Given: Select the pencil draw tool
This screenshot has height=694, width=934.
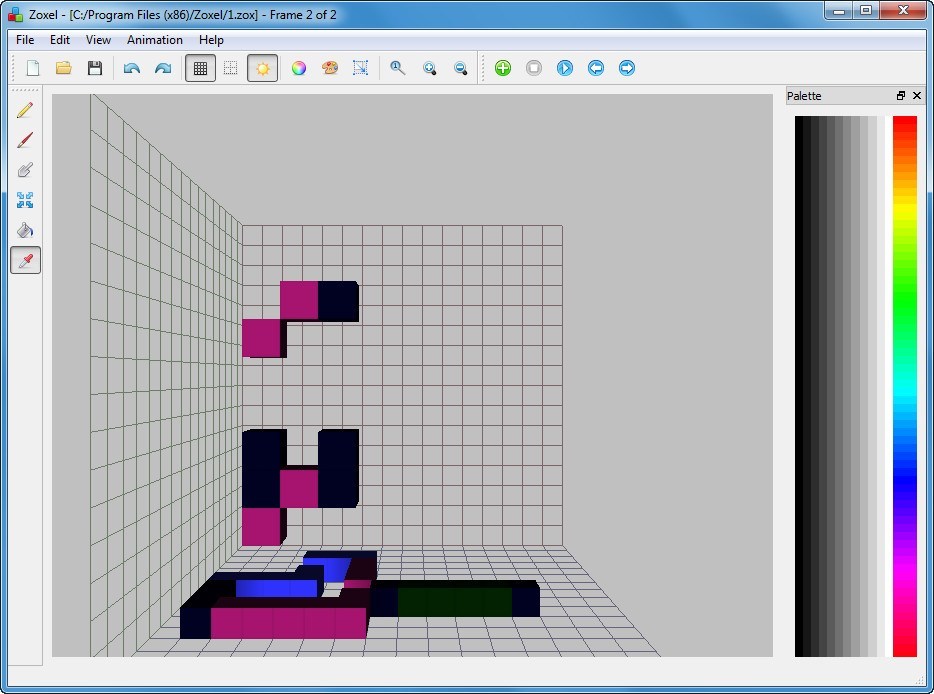Looking at the screenshot, I should click(x=25, y=110).
